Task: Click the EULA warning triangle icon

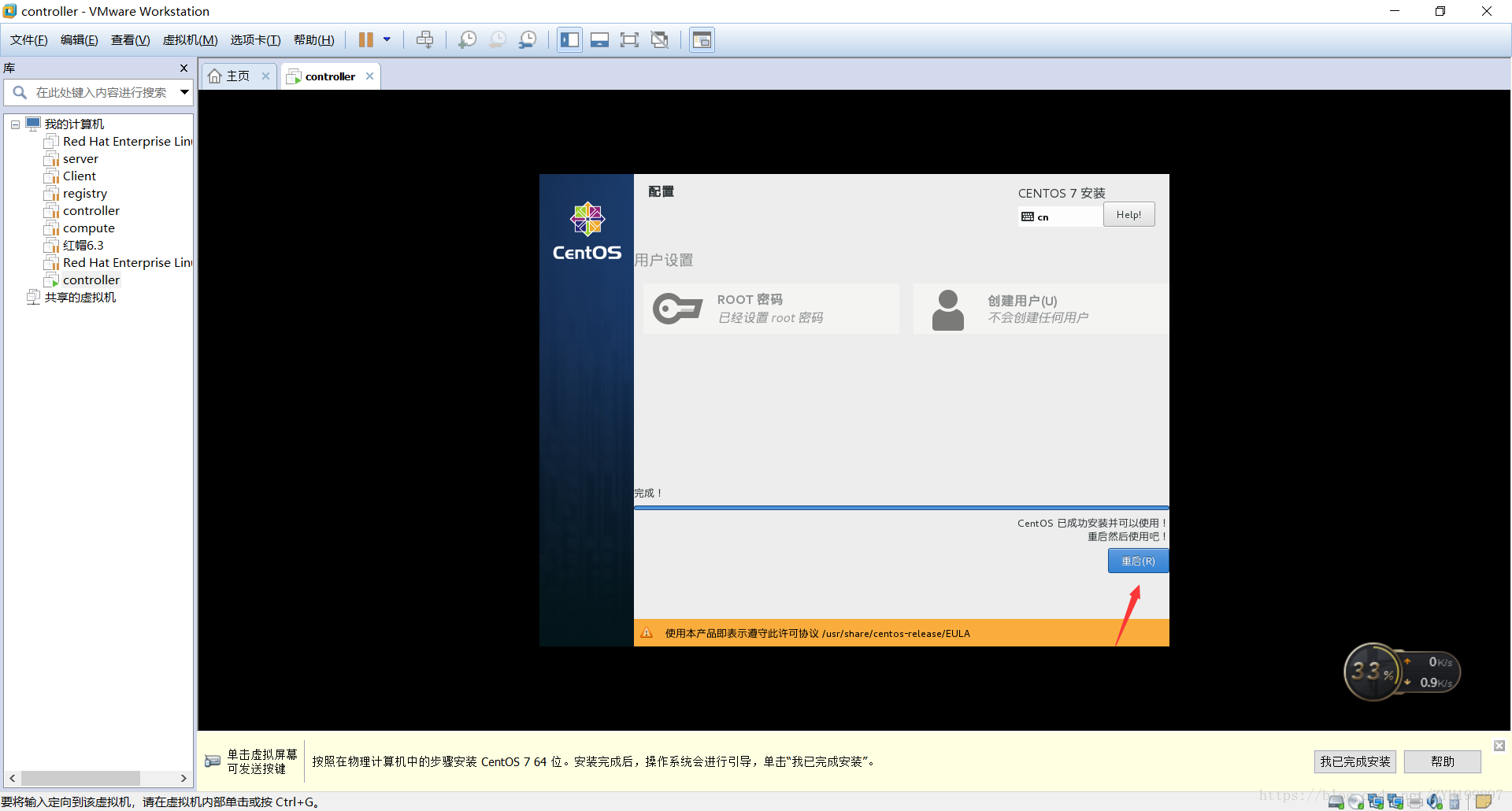Action: (647, 633)
